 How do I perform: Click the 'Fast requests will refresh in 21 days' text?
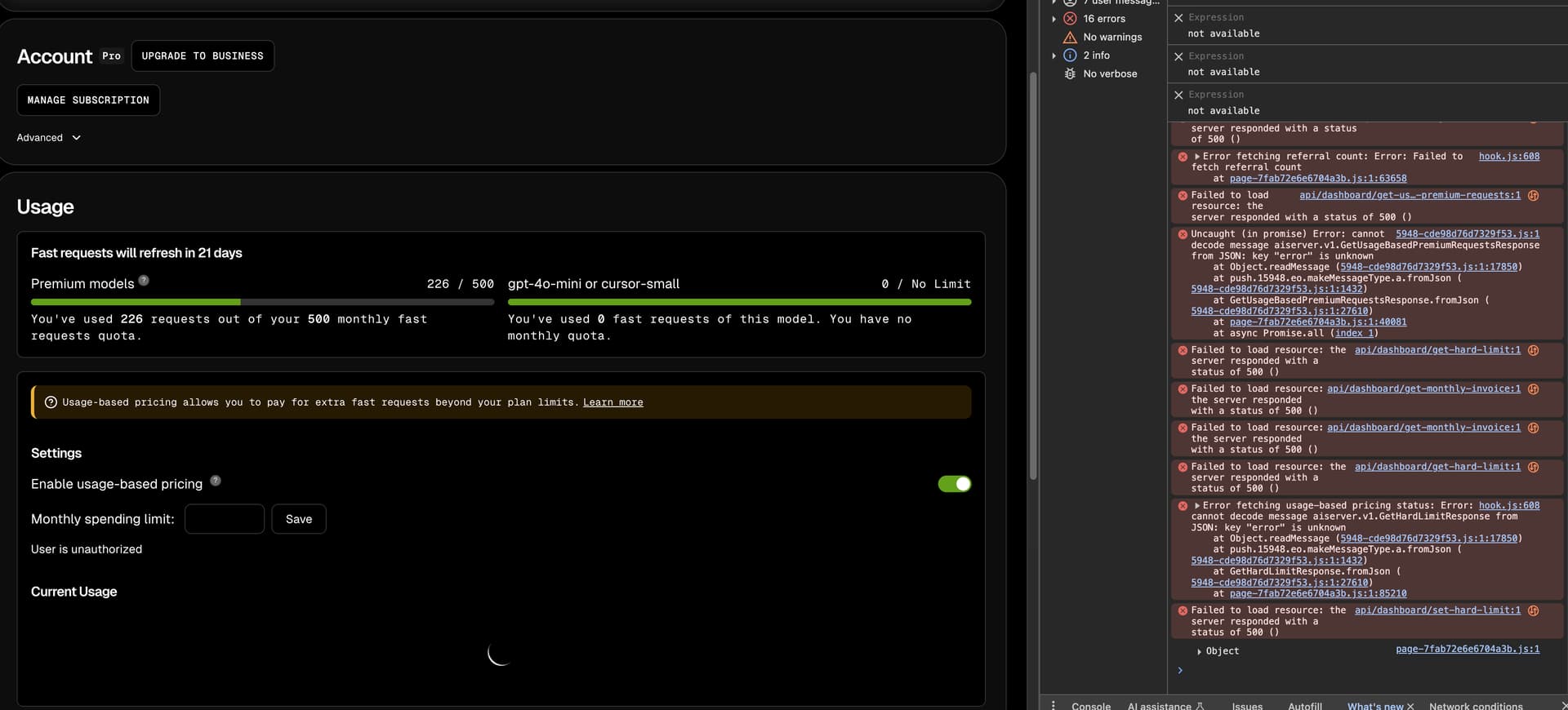click(136, 253)
